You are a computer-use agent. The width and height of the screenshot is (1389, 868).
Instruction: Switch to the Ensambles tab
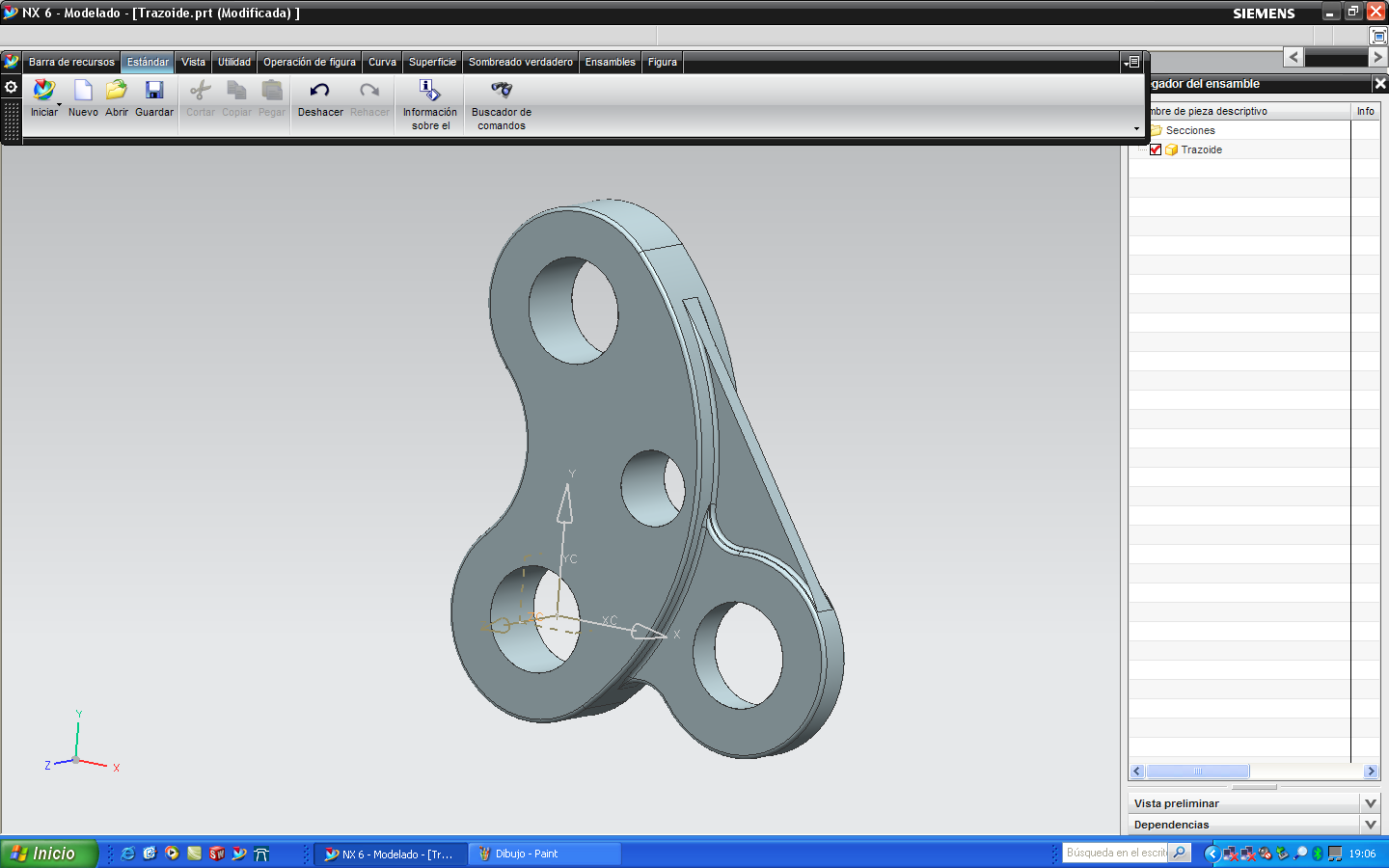[x=611, y=62]
